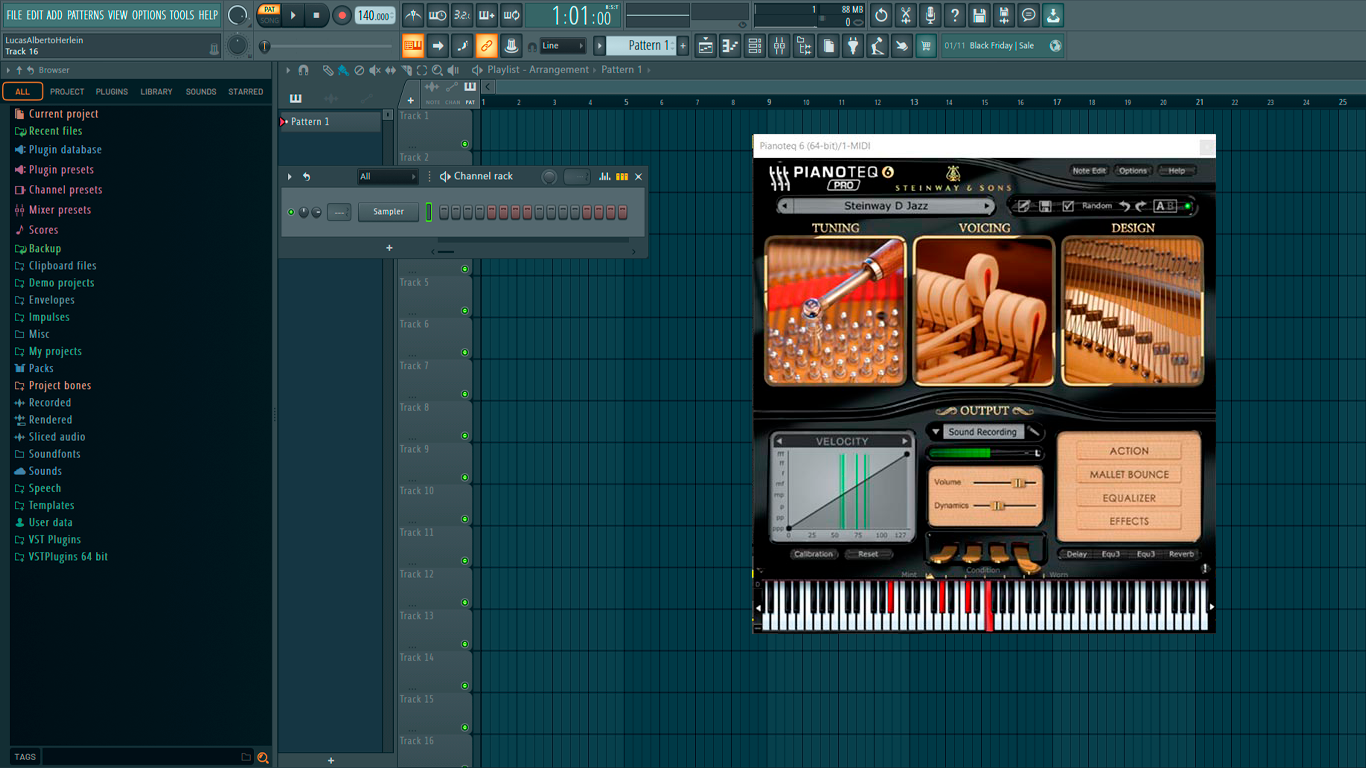Open the channel rack view icon
Image resolution: width=1366 pixels, height=768 pixels.
[755, 45]
